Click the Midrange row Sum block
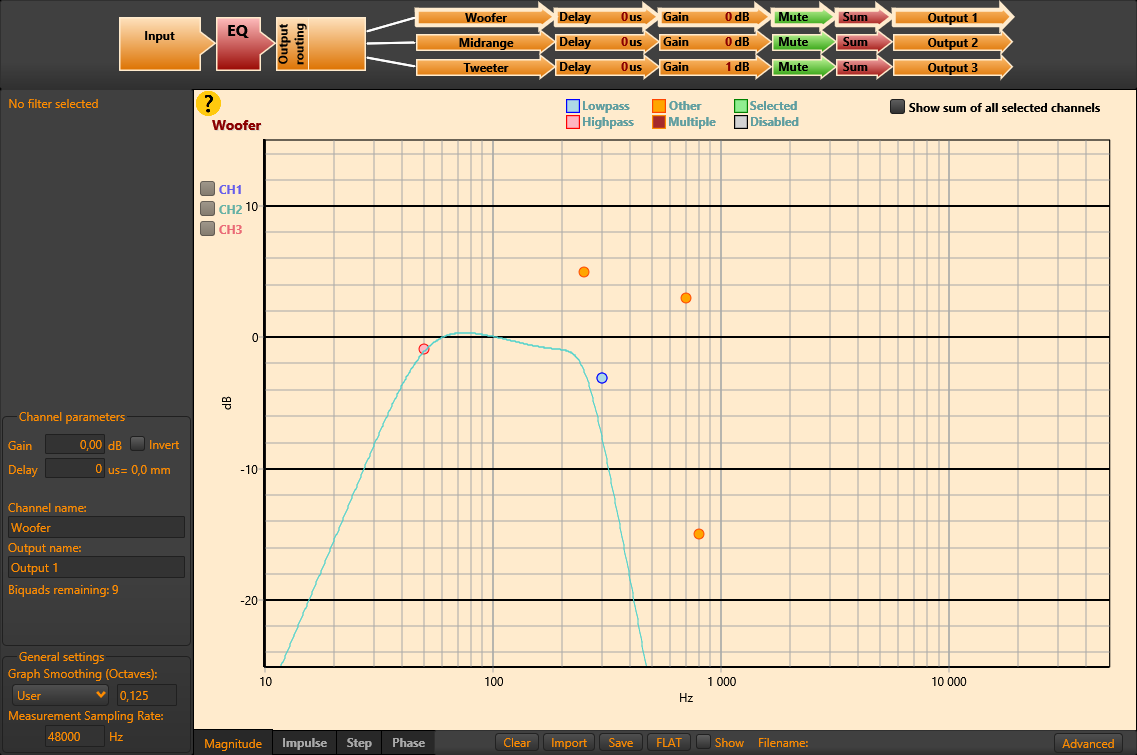This screenshot has height=755, width=1137. (x=863, y=42)
